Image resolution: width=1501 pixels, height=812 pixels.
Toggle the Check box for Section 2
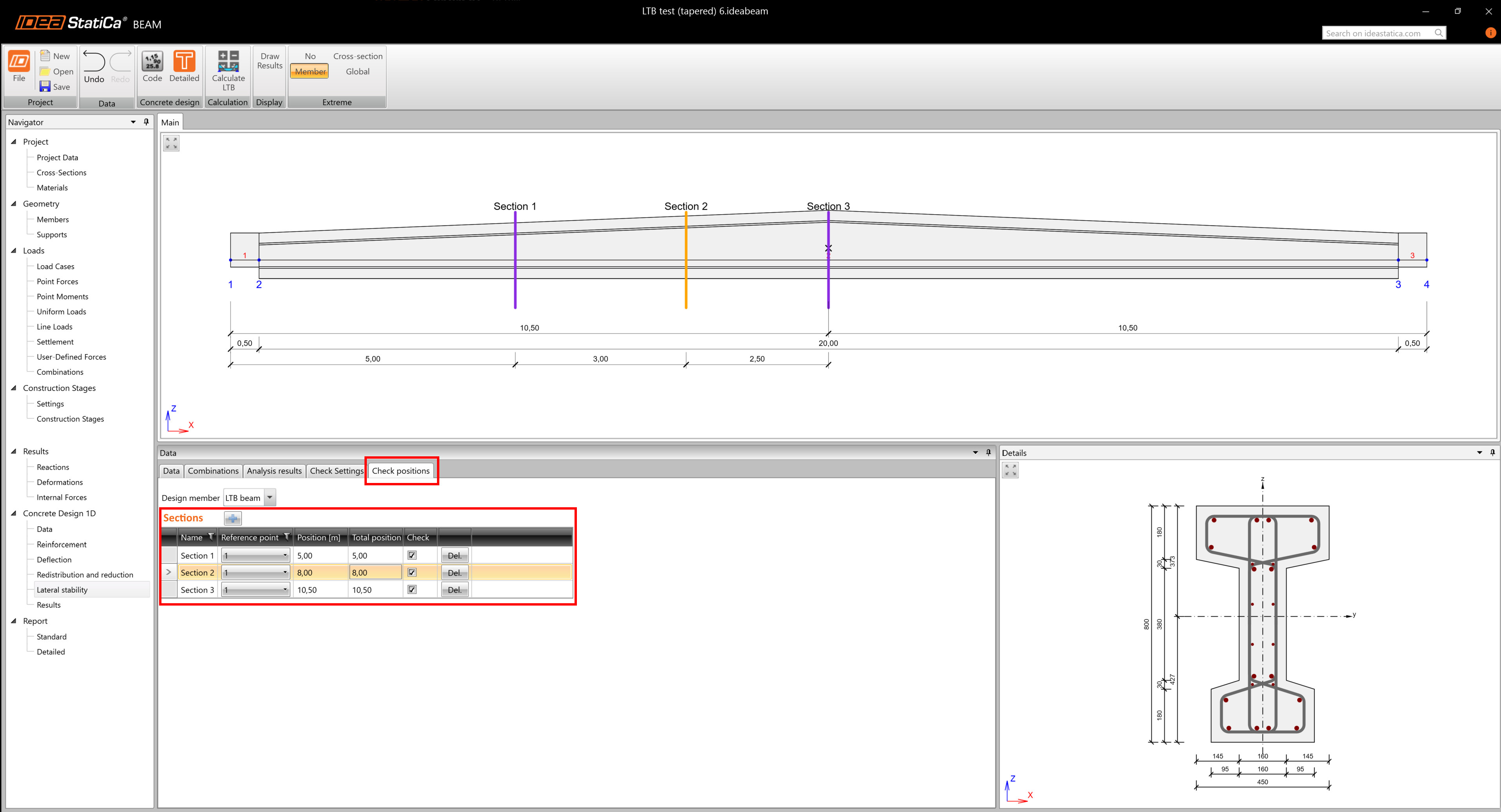coord(412,573)
